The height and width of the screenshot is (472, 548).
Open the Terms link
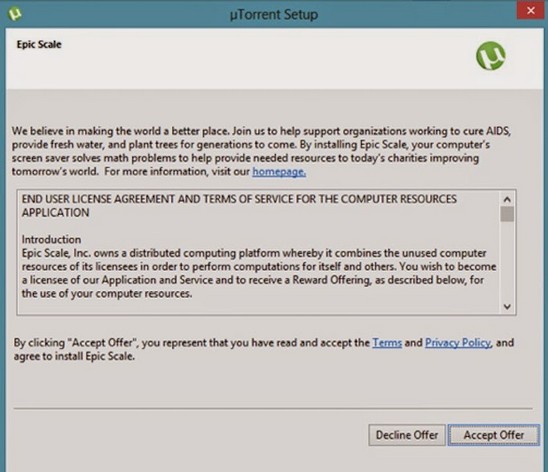(387, 343)
